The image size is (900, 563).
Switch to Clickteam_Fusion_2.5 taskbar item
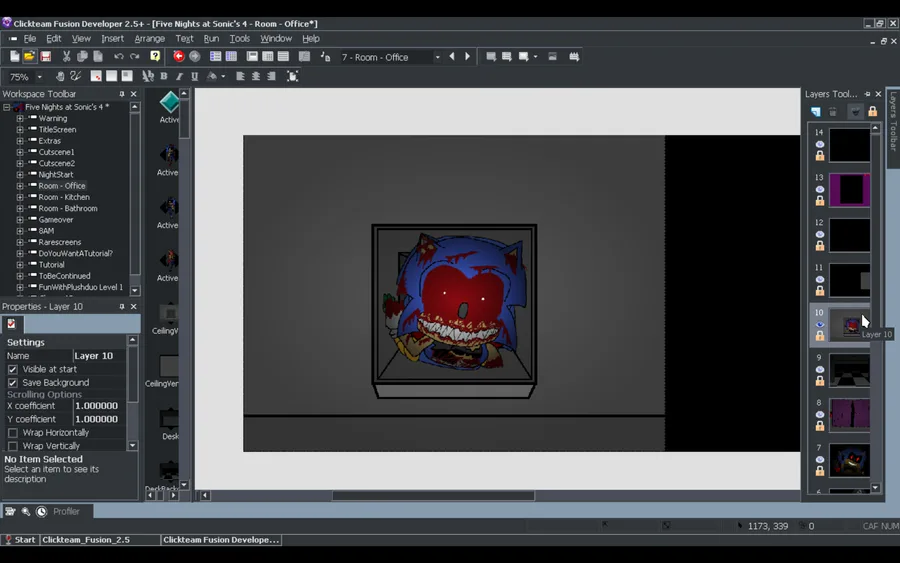click(x=100, y=540)
